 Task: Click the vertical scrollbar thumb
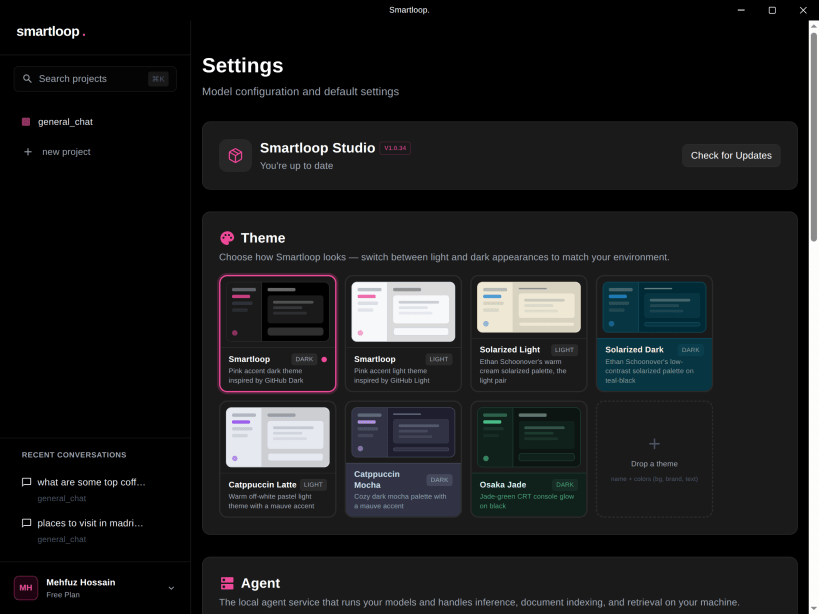pos(814,137)
